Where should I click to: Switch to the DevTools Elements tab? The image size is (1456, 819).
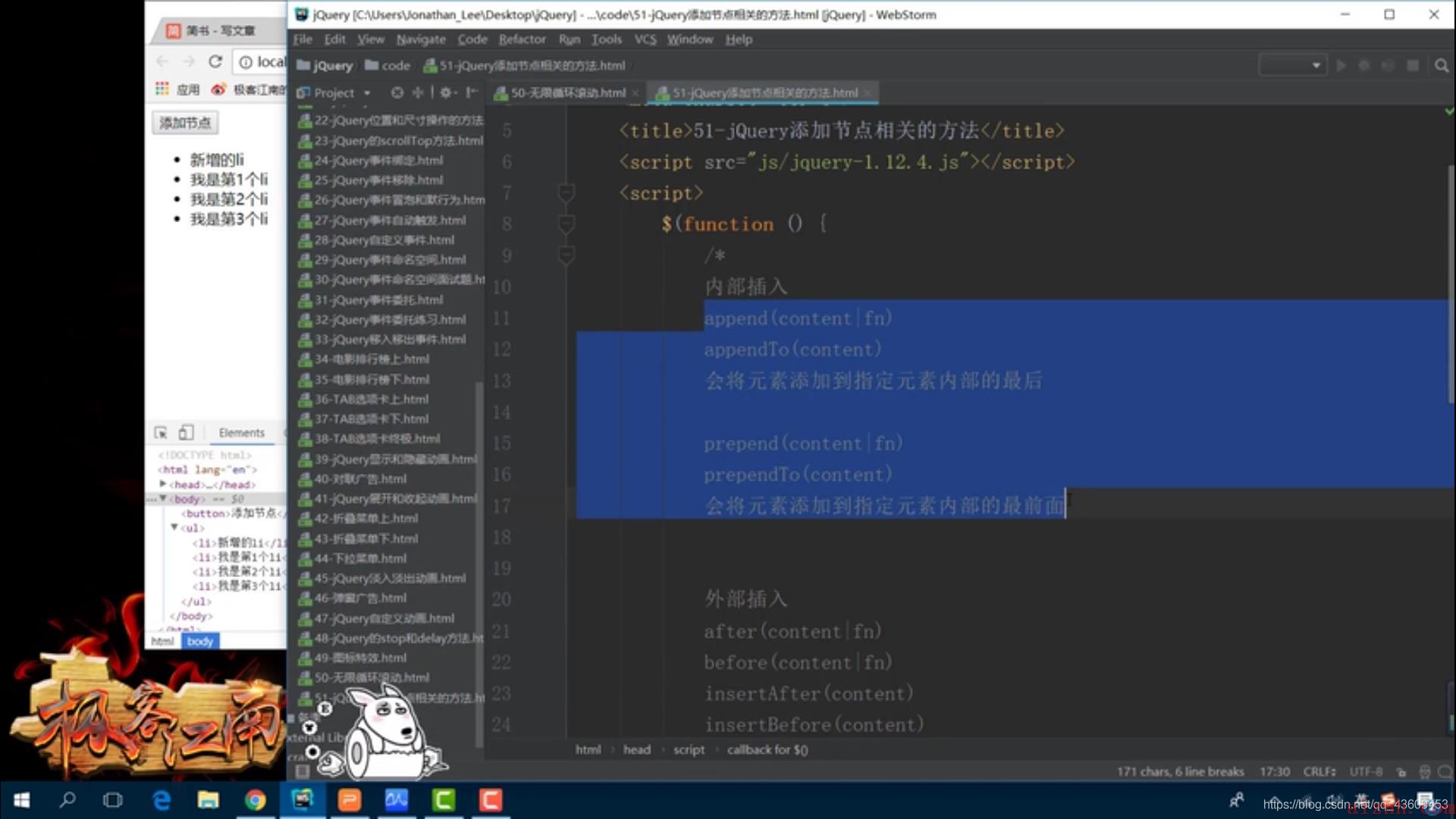[241, 432]
